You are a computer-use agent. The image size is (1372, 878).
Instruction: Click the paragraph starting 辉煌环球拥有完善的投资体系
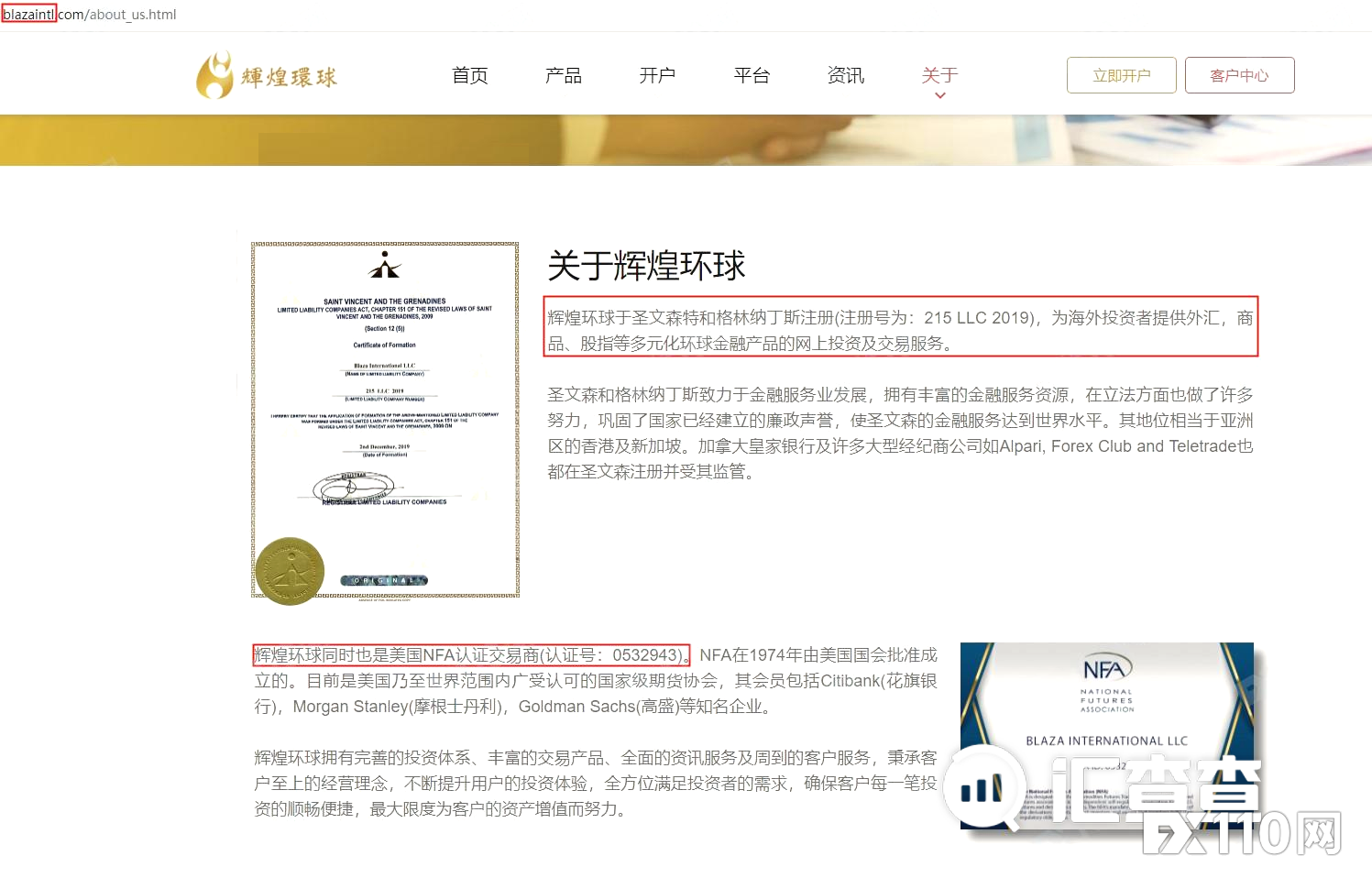click(x=596, y=784)
